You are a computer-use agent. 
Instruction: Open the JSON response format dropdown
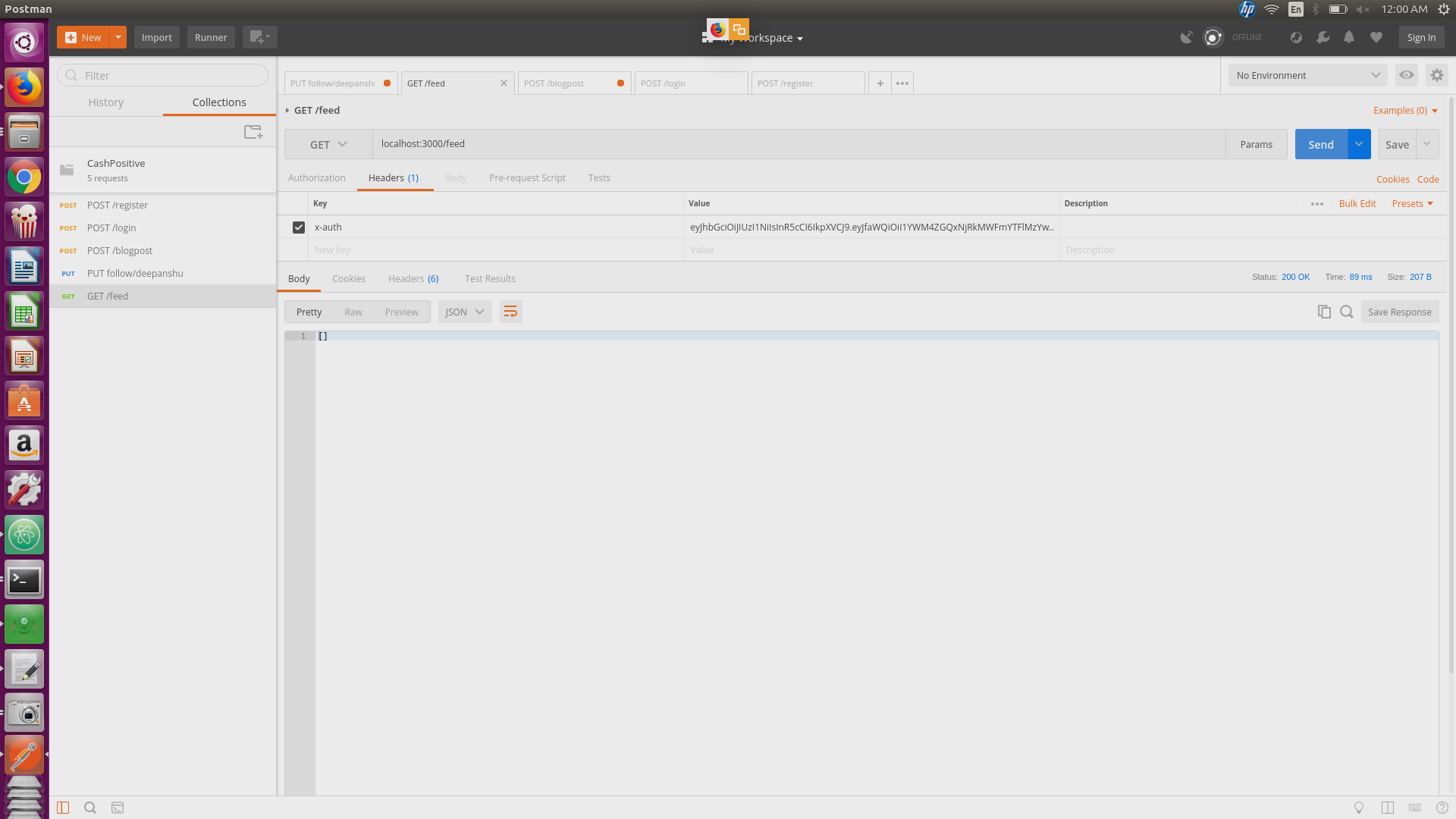tap(465, 312)
